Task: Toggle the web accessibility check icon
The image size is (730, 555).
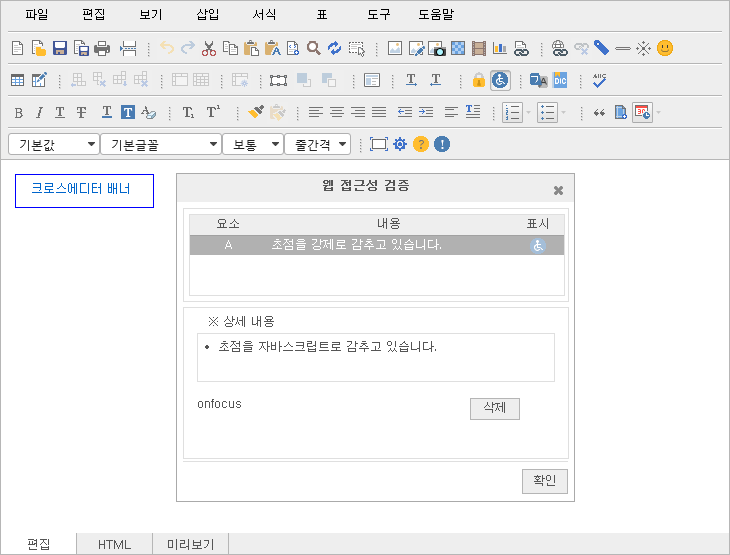Action: point(500,80)
